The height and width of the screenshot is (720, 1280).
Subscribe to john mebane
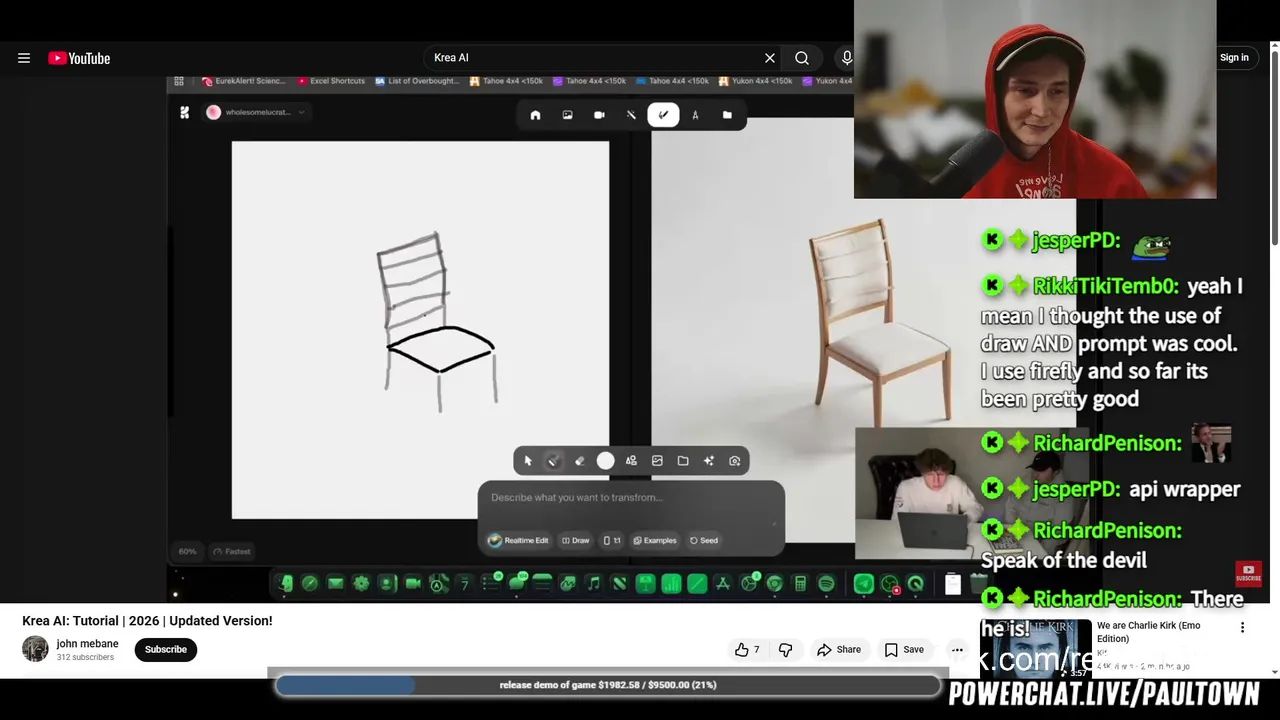pos(166,650)
